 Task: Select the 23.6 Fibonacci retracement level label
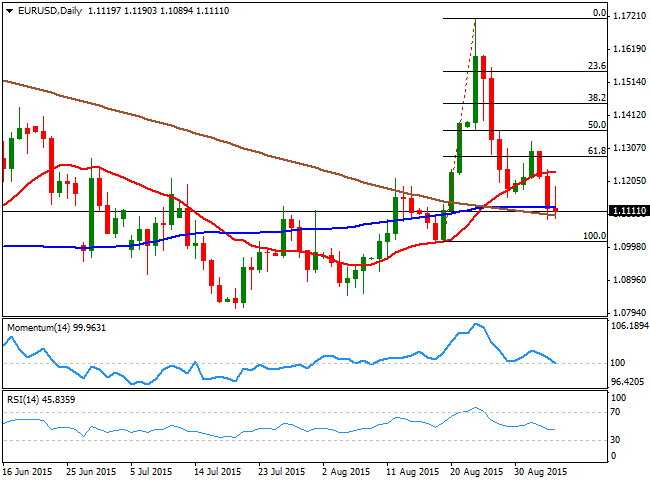coord(597,65)
